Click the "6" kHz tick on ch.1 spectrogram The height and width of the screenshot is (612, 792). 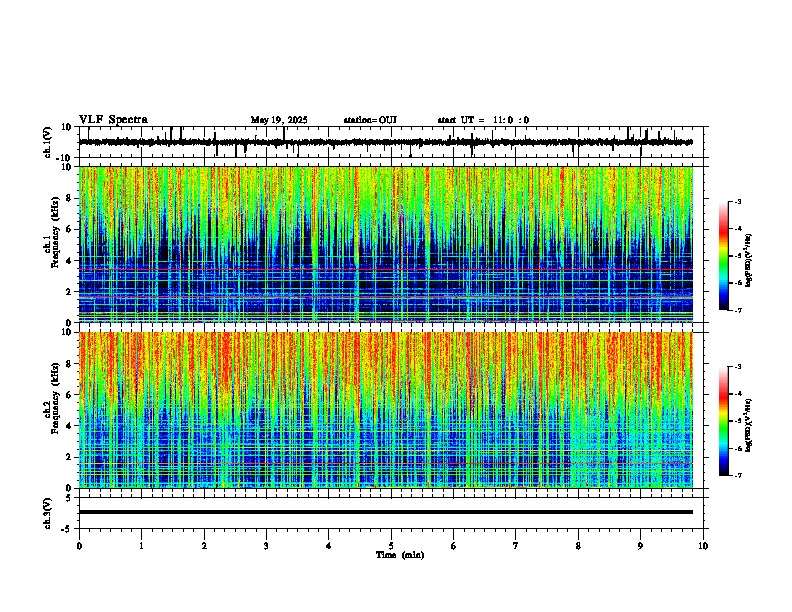point(70,229)
